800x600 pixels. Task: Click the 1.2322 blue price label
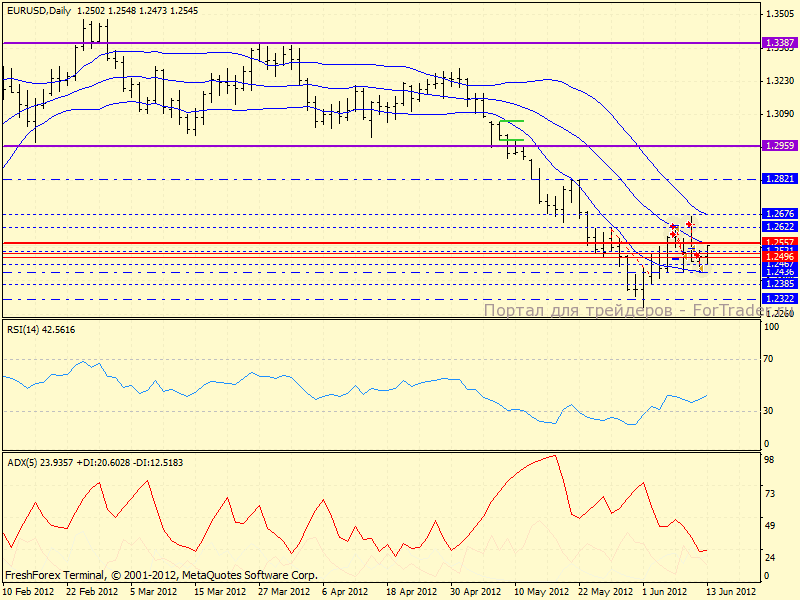point(779,298)
